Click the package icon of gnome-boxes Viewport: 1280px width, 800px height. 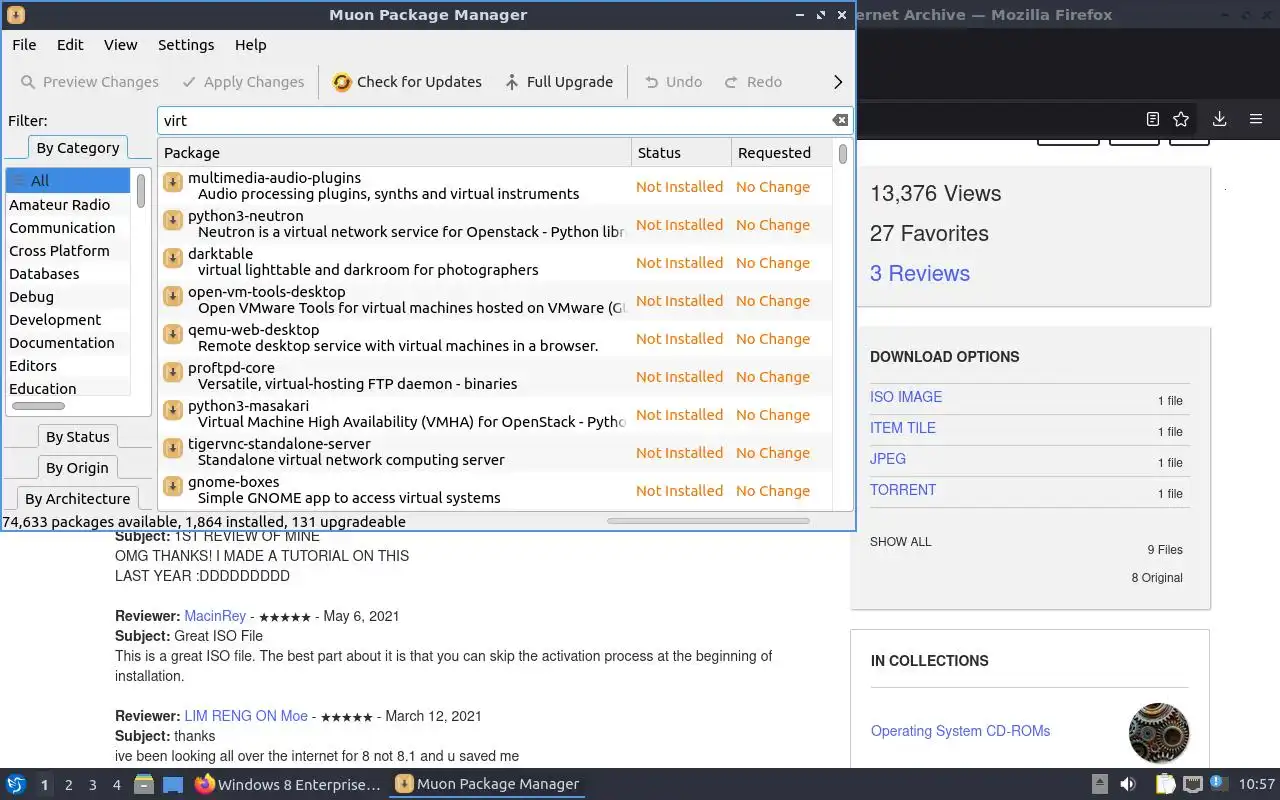(x=172, y=486)
